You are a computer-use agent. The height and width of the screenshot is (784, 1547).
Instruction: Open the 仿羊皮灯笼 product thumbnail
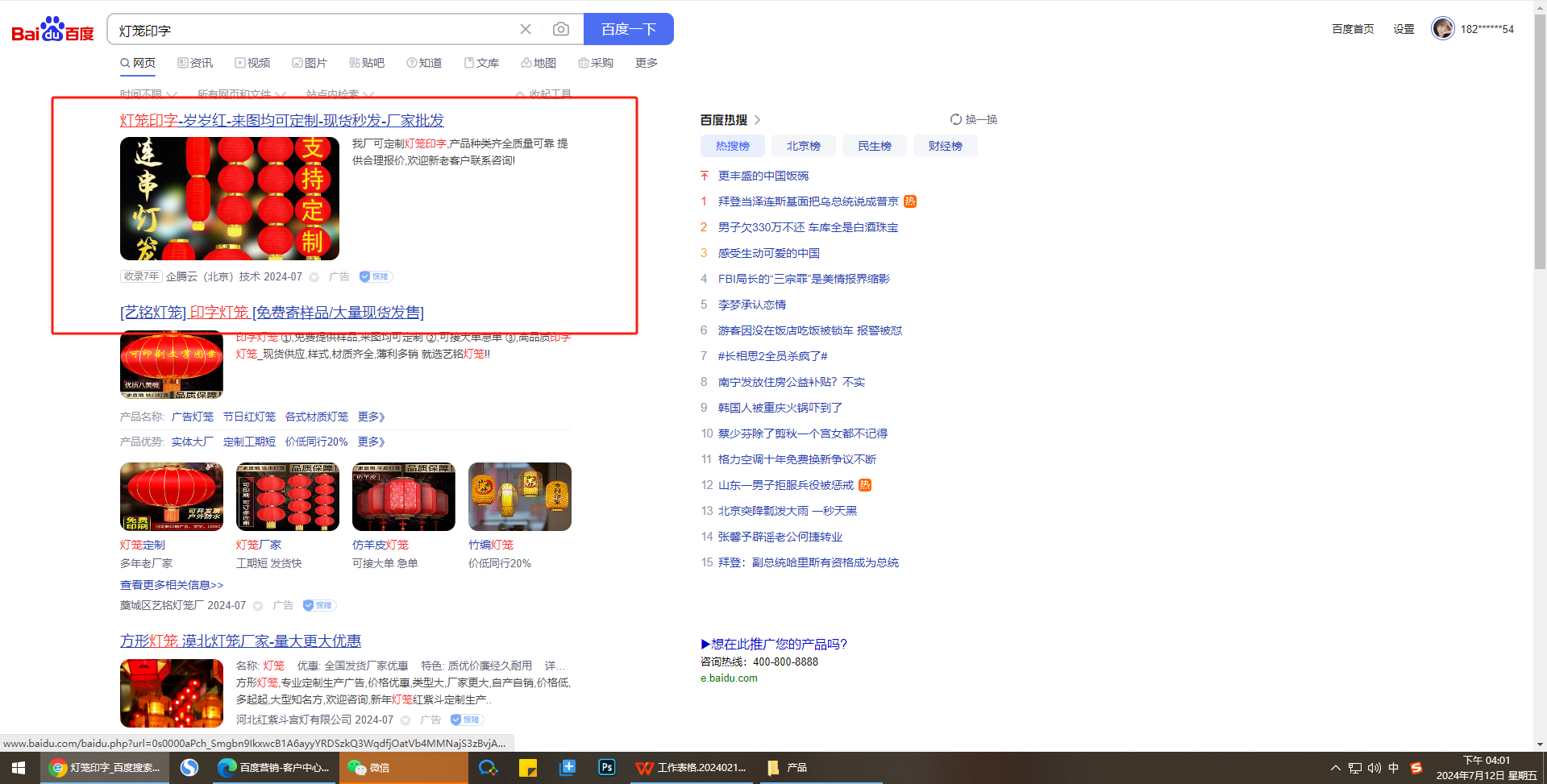pos(404,496)
